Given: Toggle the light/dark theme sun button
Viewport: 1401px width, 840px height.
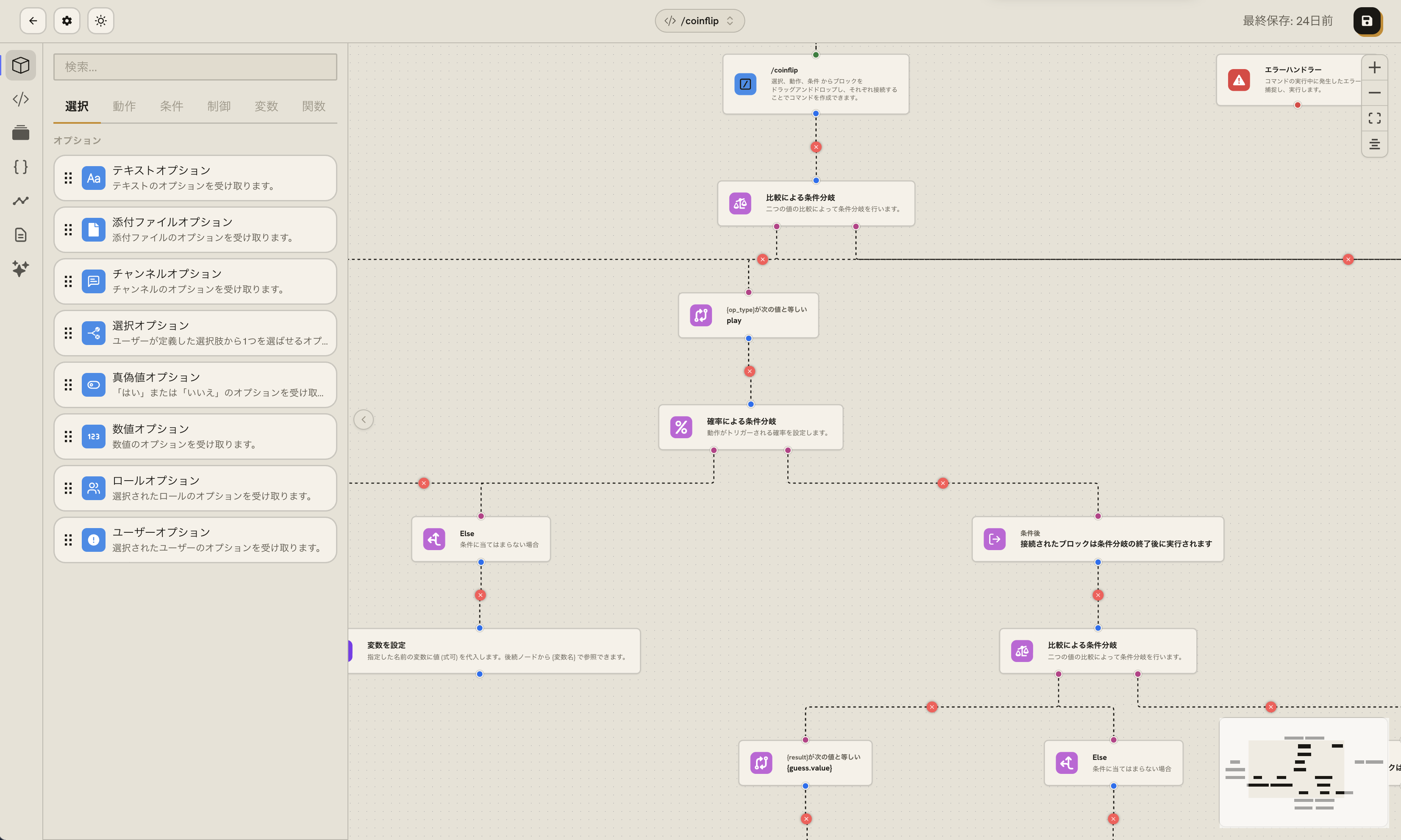Looking at the screenshot, I should click(x=101, y=21).
